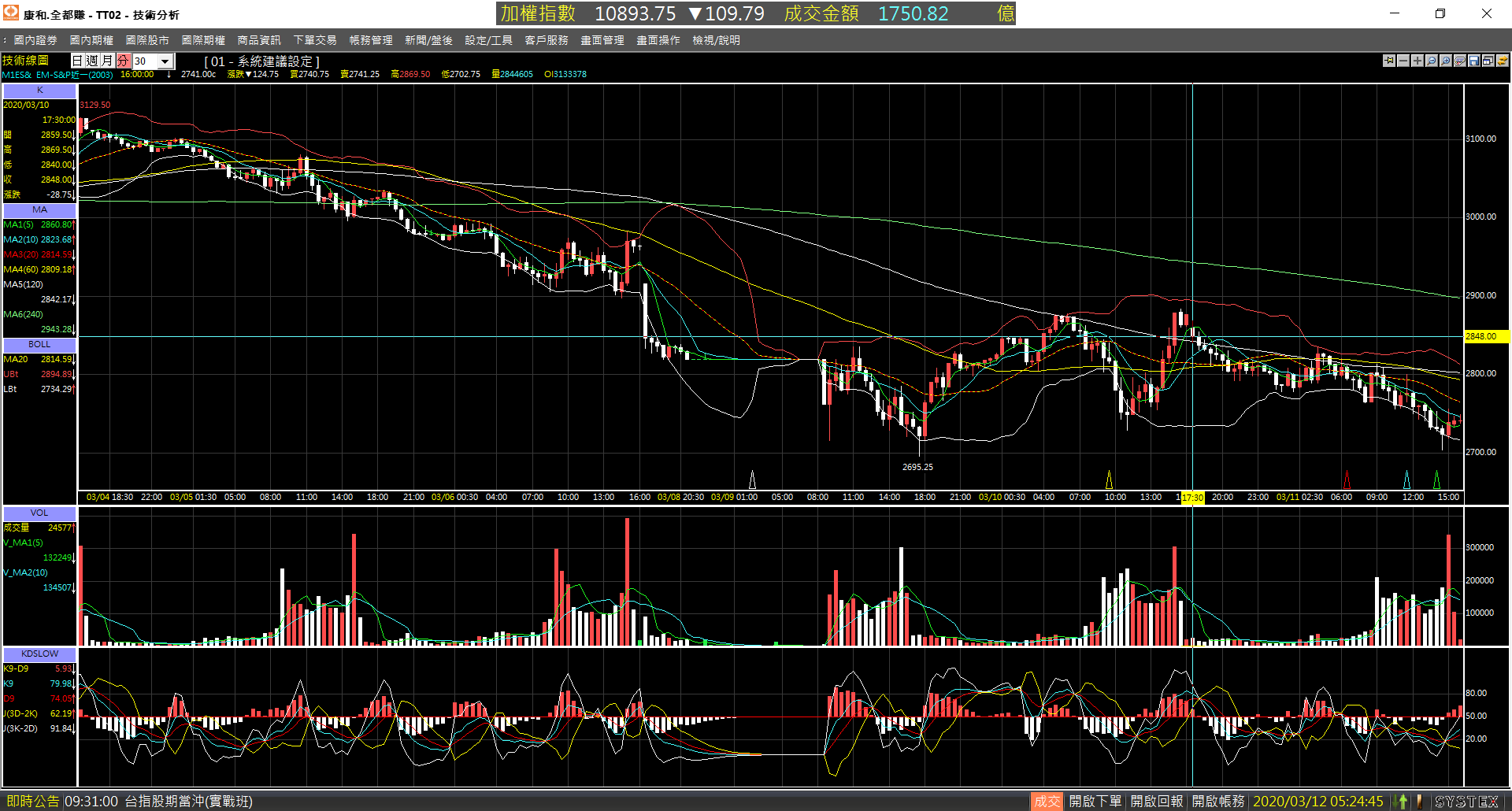Click the yellow triangle marker near 10:00
Image resolution: width=1512 pixels, height=811 pixels.
coord(1109,480)
